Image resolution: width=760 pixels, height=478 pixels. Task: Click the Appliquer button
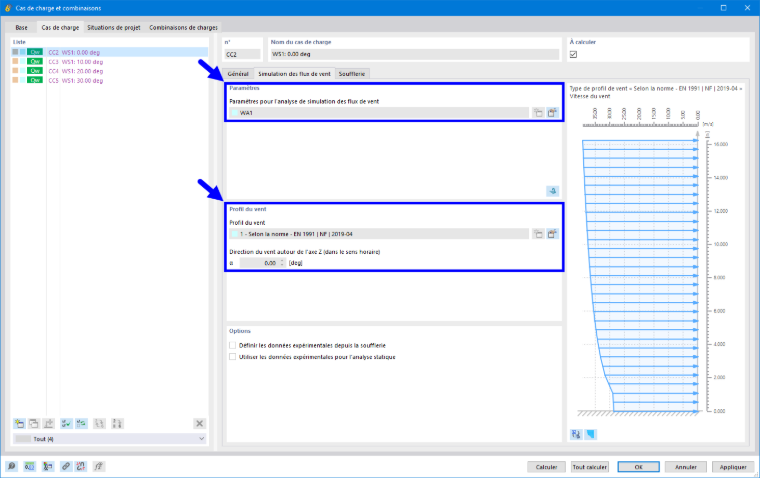coord(733,467)
